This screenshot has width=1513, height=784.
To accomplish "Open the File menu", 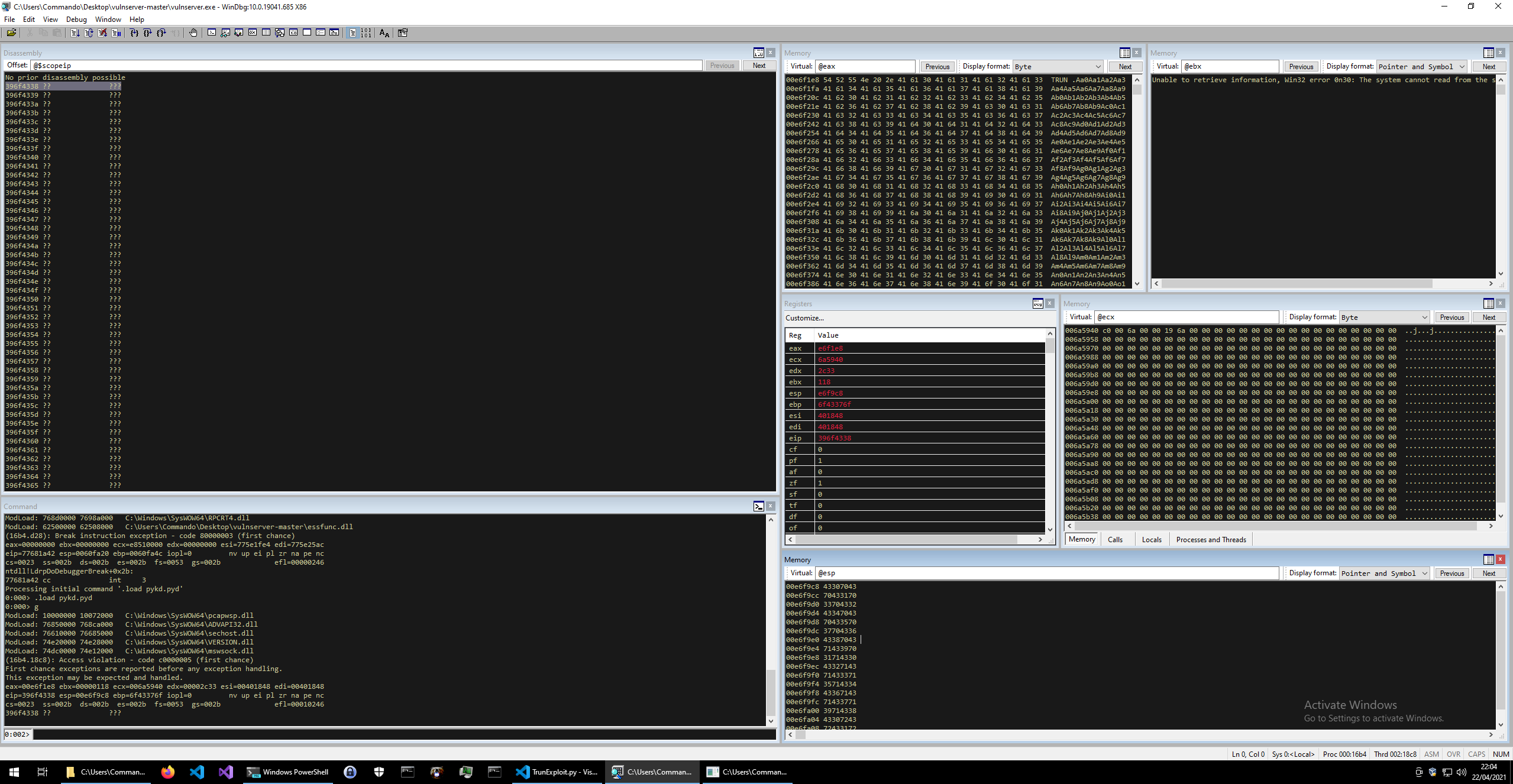I will point(9,20).
